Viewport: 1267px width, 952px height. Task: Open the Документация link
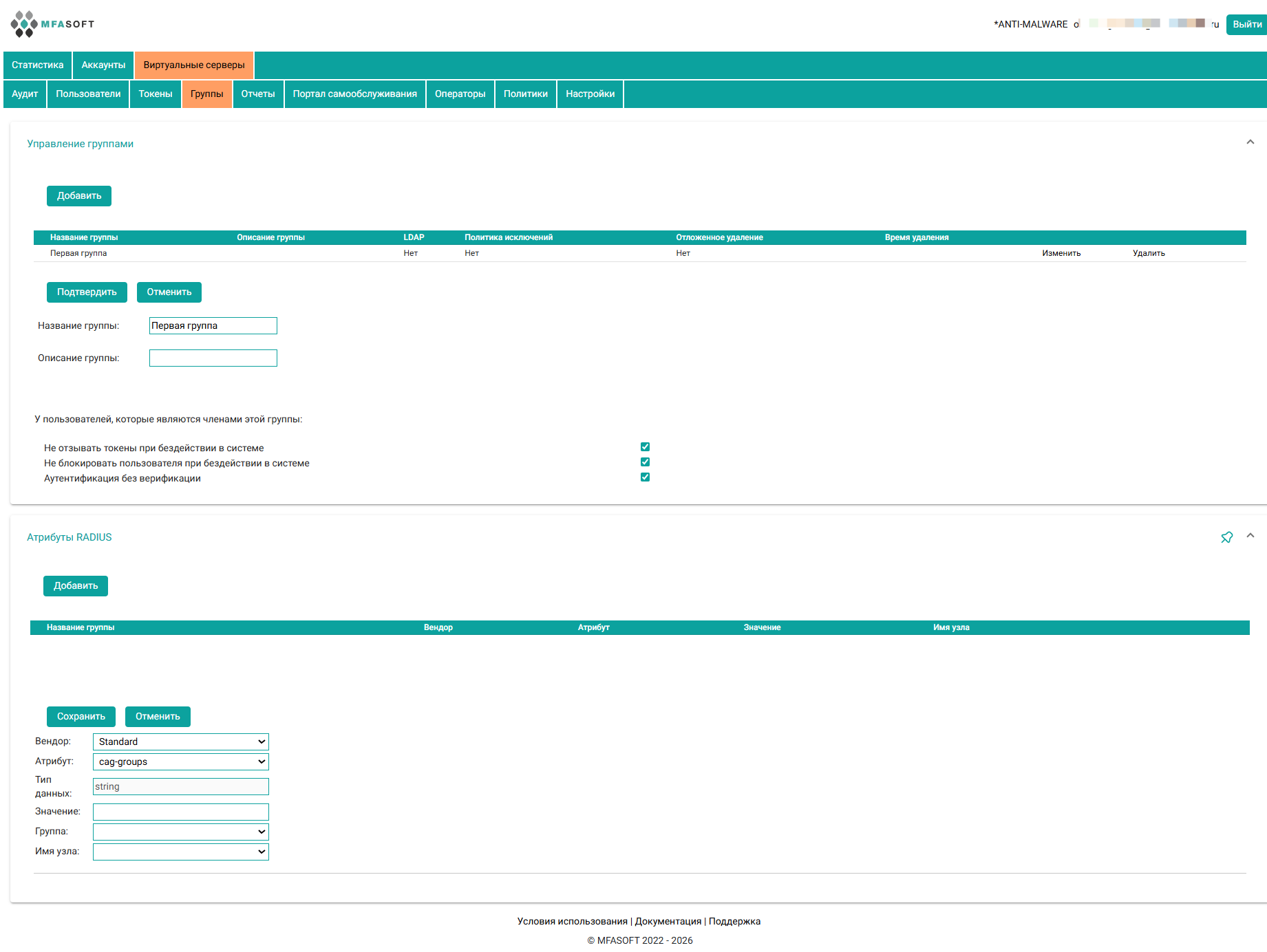tap(668, 921)
